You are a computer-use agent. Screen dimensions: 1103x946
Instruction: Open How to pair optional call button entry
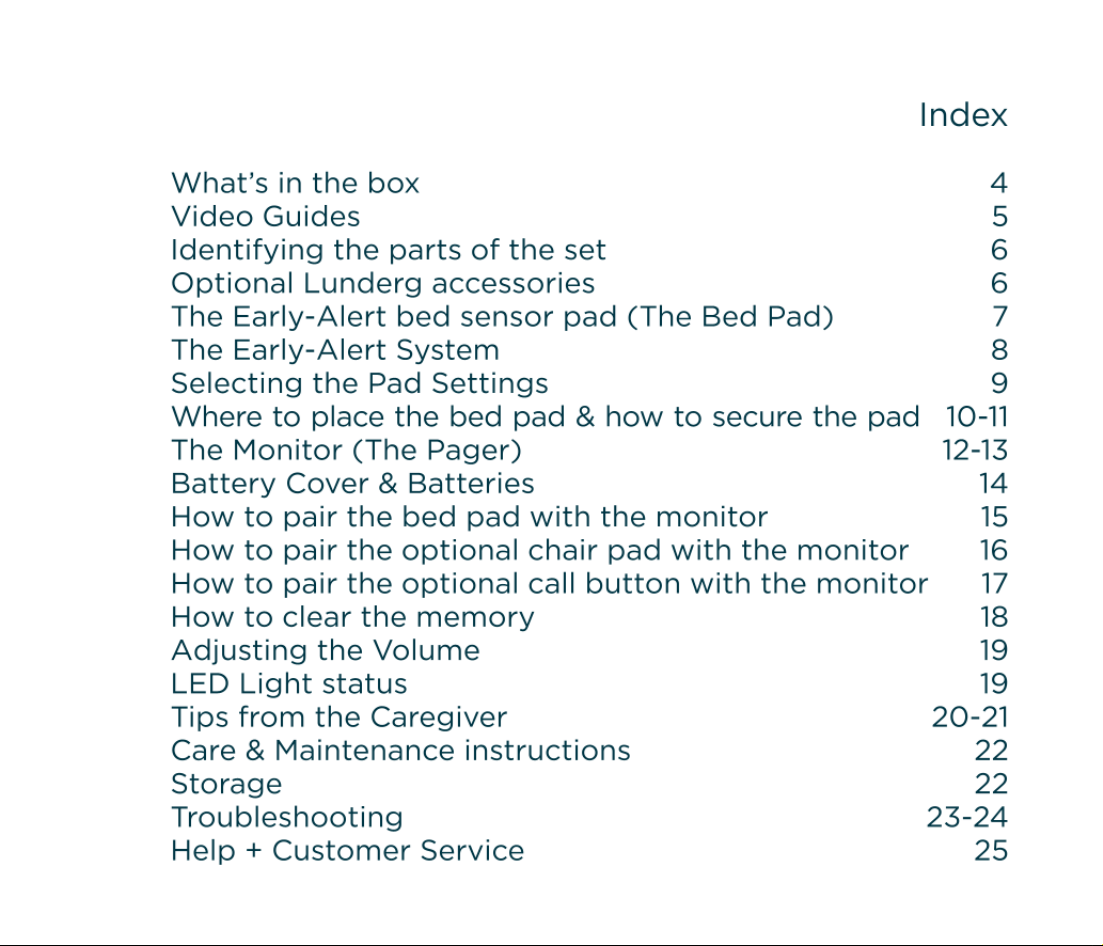click(x=549, y=584)
